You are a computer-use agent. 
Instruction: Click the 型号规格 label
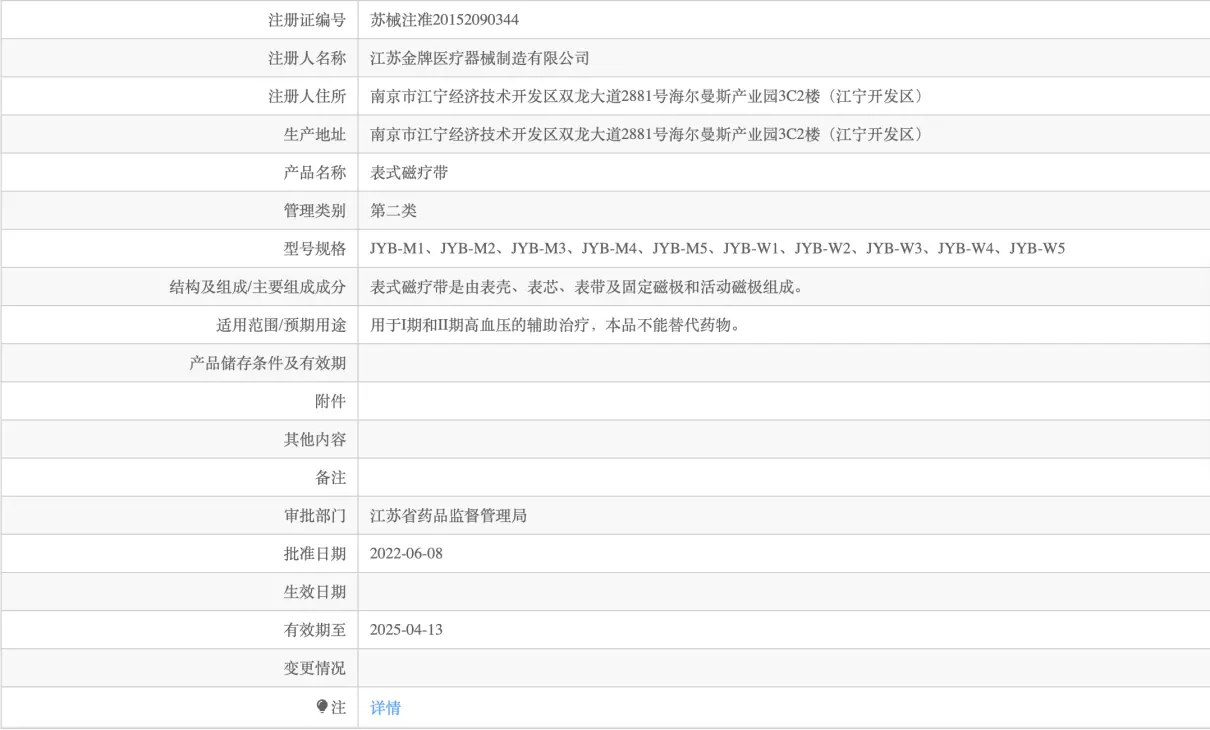315,248
